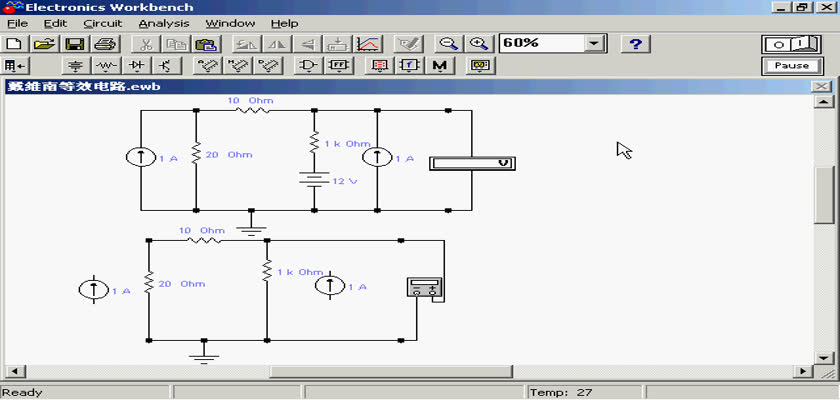Image resolution: width=840 pixels, height=400 pixels.
Task: Open the Digital ICs parts bin
Action: [267, 66]
